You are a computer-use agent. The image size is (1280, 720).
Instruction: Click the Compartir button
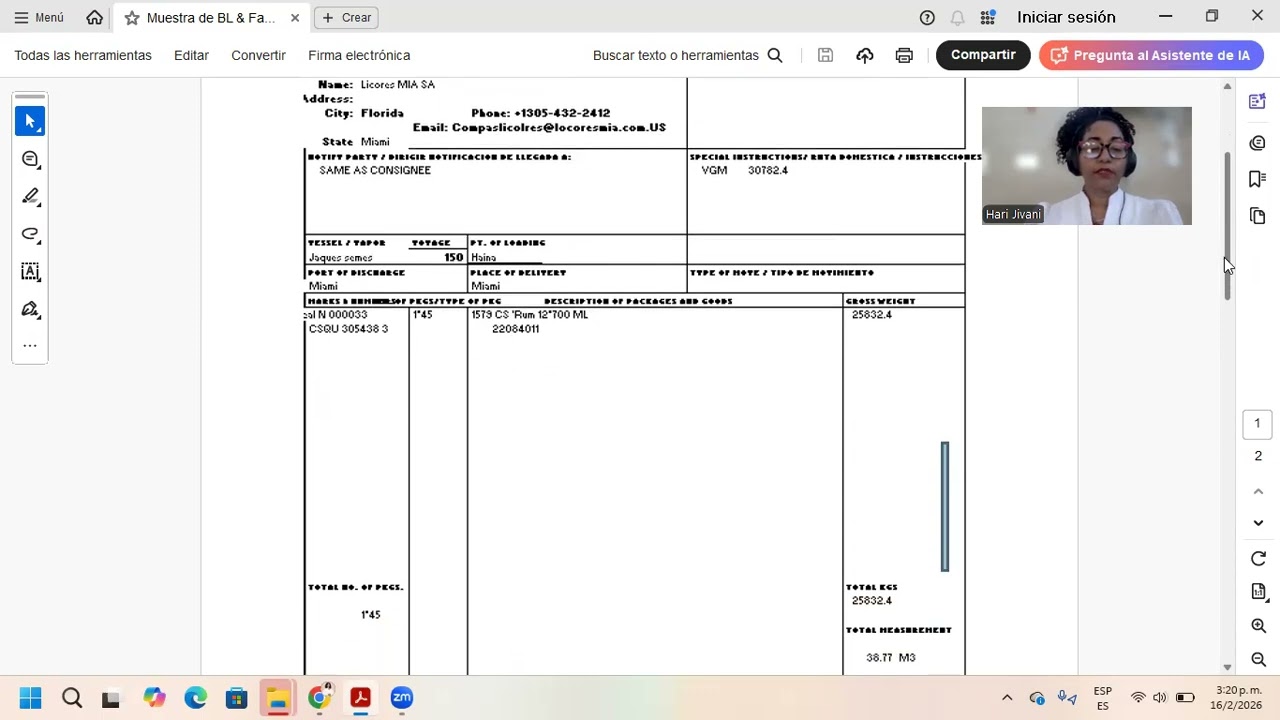click(983, 55)
